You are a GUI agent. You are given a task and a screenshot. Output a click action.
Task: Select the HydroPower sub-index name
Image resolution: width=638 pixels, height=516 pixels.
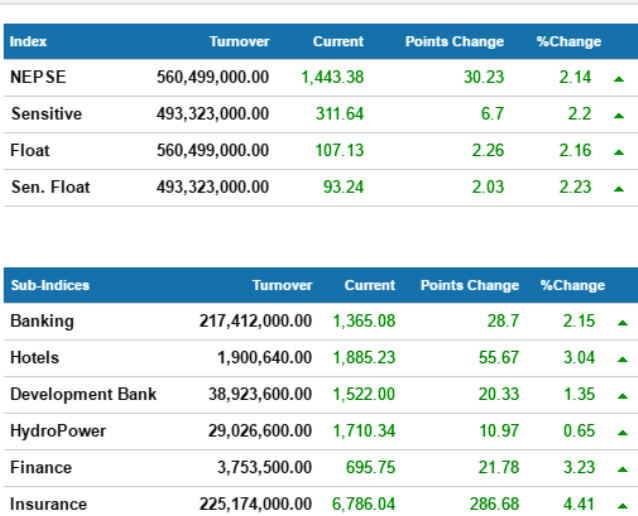pos(58,431)
